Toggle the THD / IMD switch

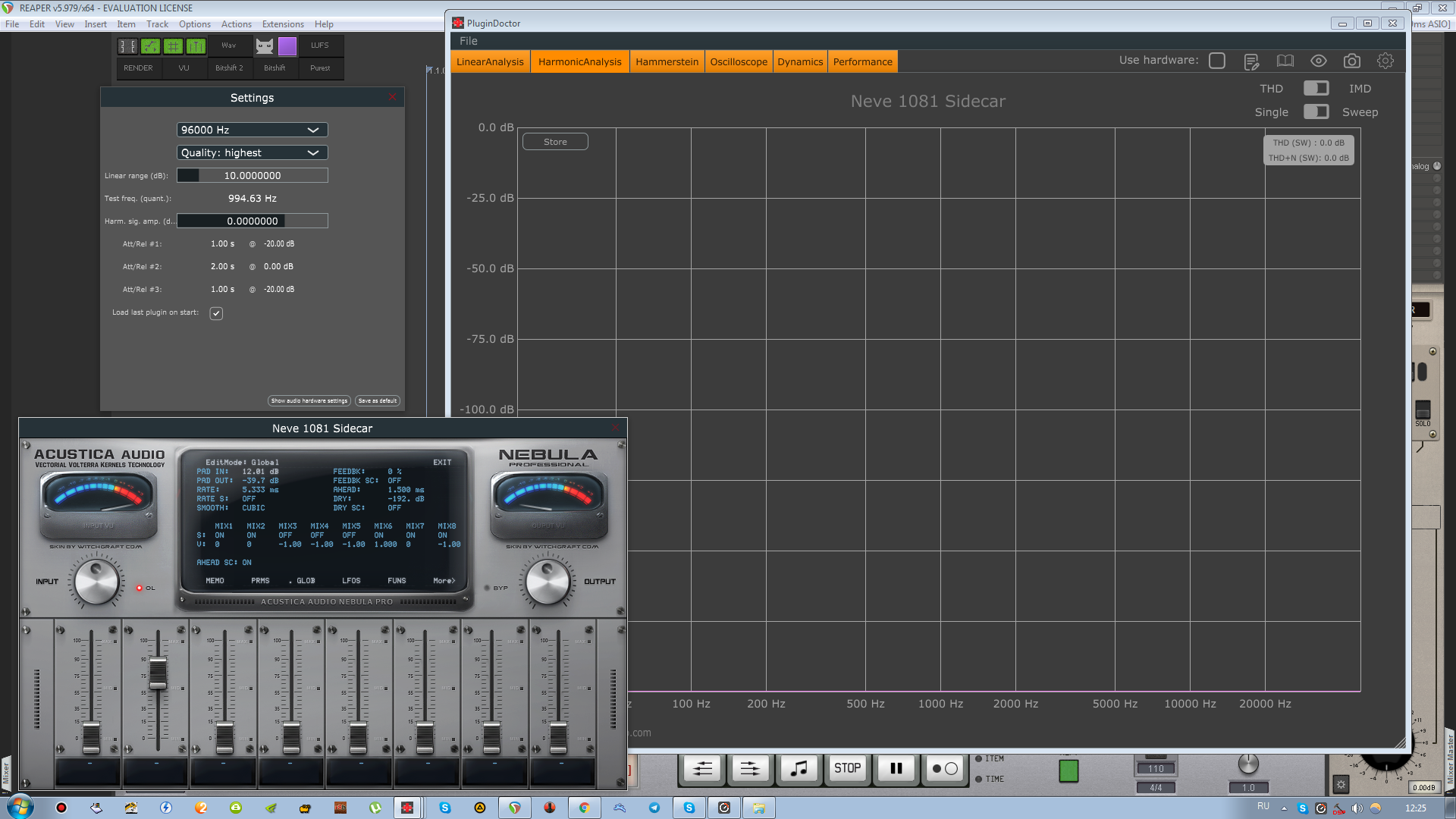[1316, 88]
